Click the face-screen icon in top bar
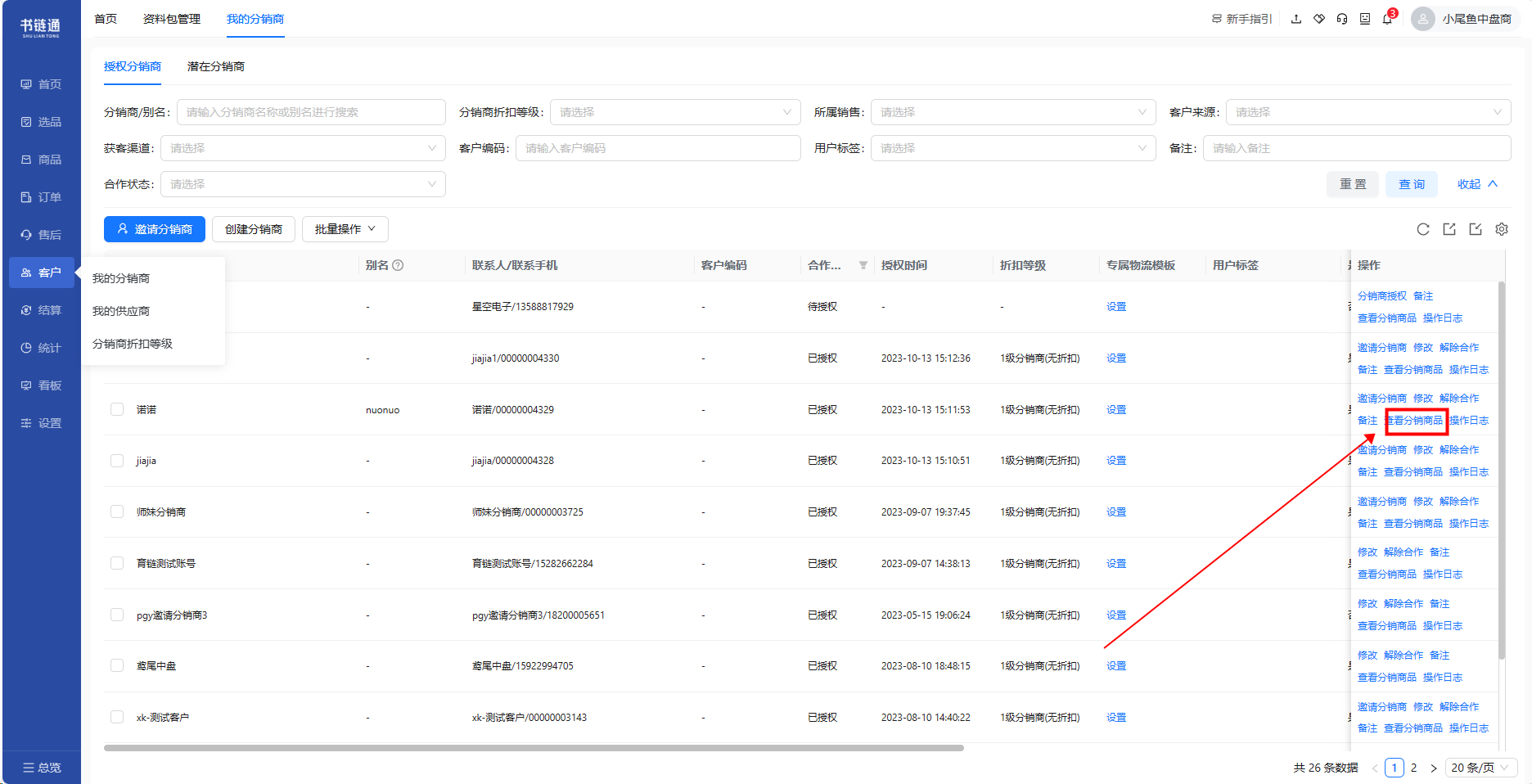Viewport: 1532px width, 784px height. [x=1365, y=19]
